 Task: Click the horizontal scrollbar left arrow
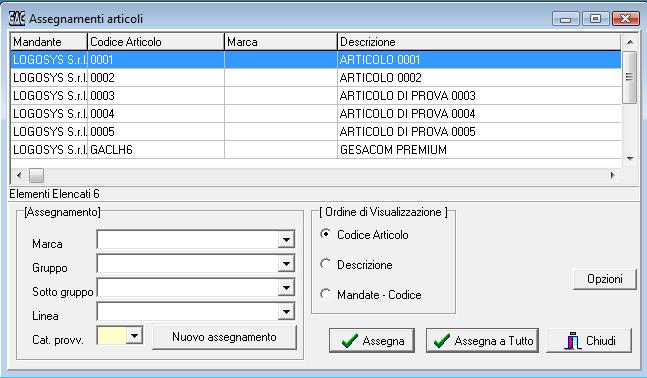tap(19, 175)
